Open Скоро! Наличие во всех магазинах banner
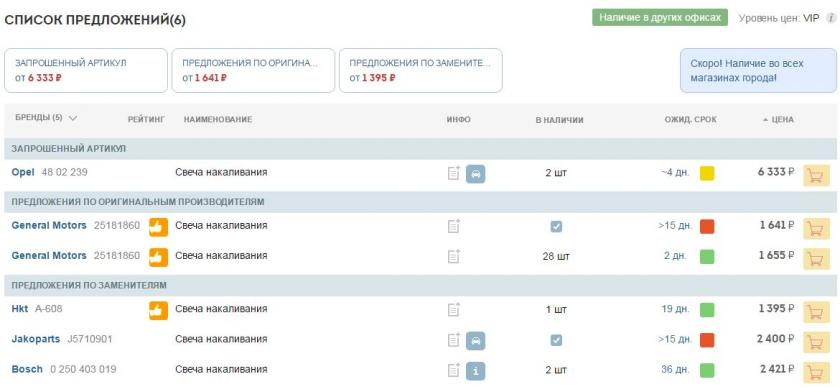The image size is (840, 387). pos(758,70)
